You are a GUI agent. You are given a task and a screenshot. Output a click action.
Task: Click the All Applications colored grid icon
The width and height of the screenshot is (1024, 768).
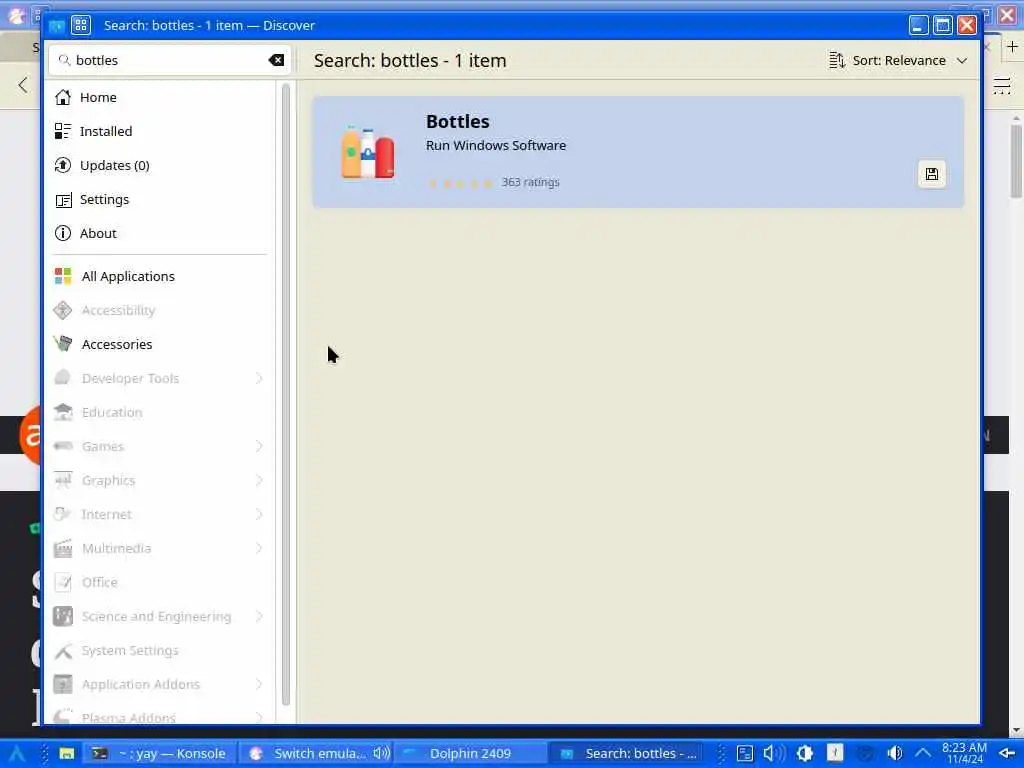pos(63,276)
